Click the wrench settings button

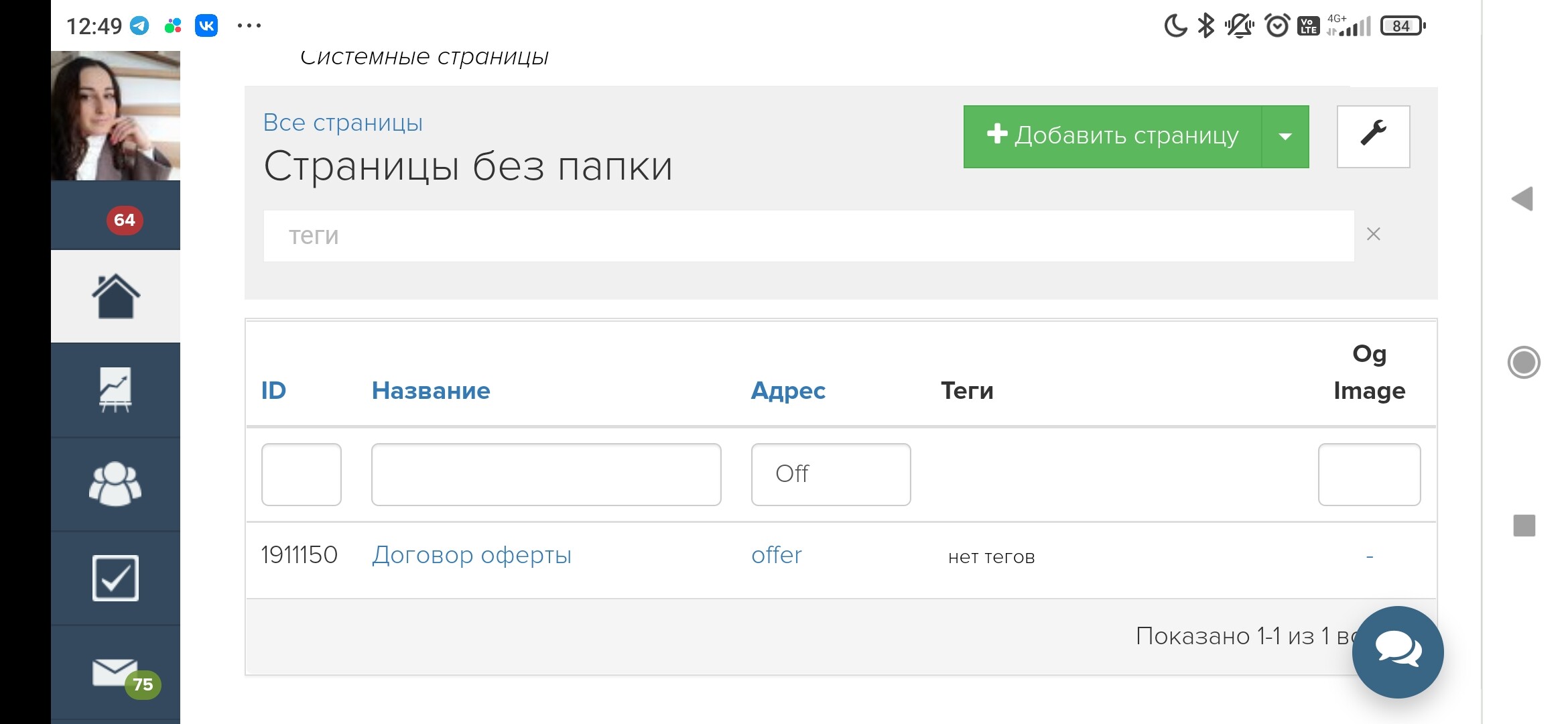pyautogui.click(x=1373, y=136)
